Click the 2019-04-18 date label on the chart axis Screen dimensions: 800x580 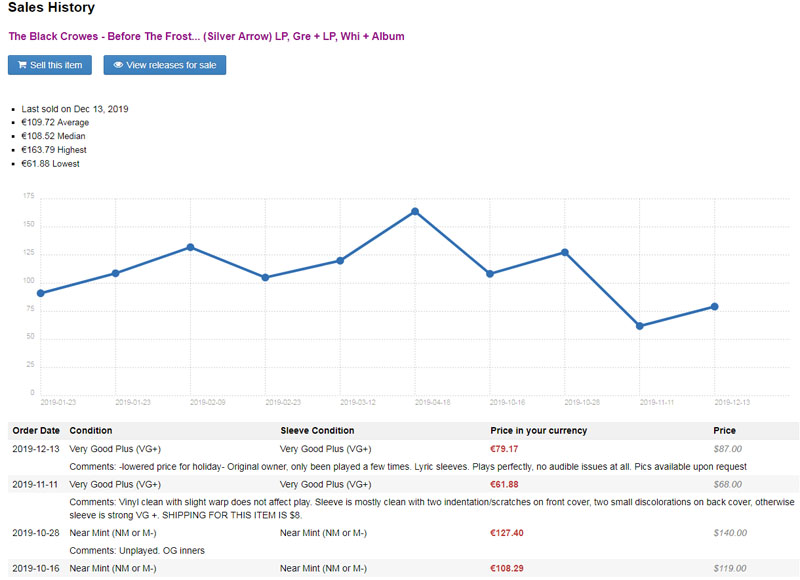tap(433, 402)
